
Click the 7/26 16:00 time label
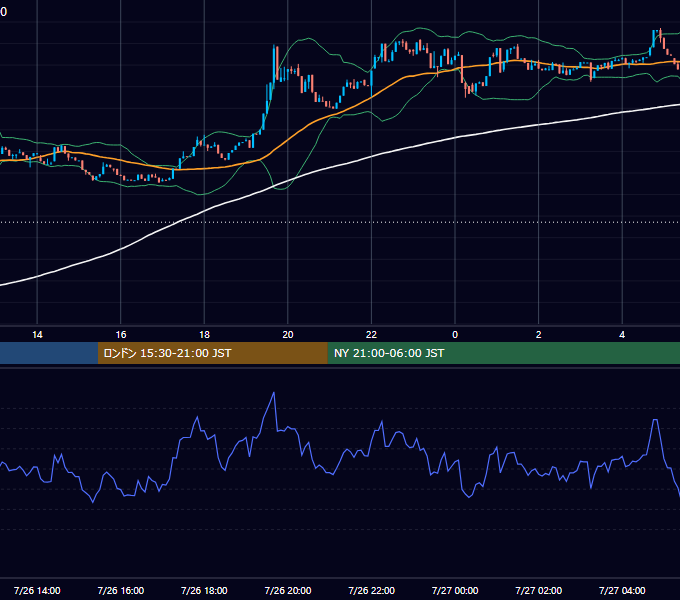(x=121, y=590)
